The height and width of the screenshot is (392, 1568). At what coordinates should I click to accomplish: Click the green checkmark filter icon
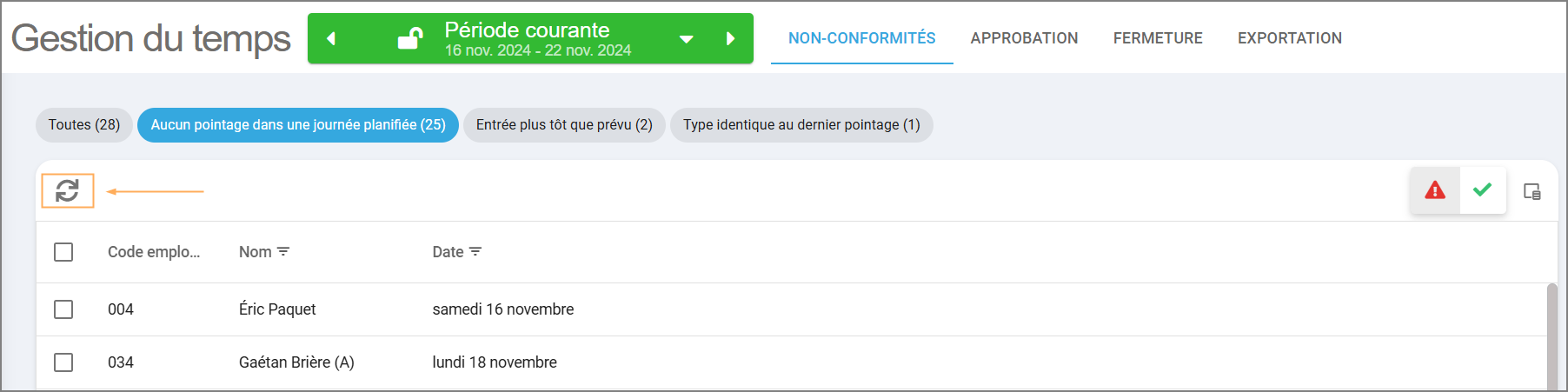1483,190
